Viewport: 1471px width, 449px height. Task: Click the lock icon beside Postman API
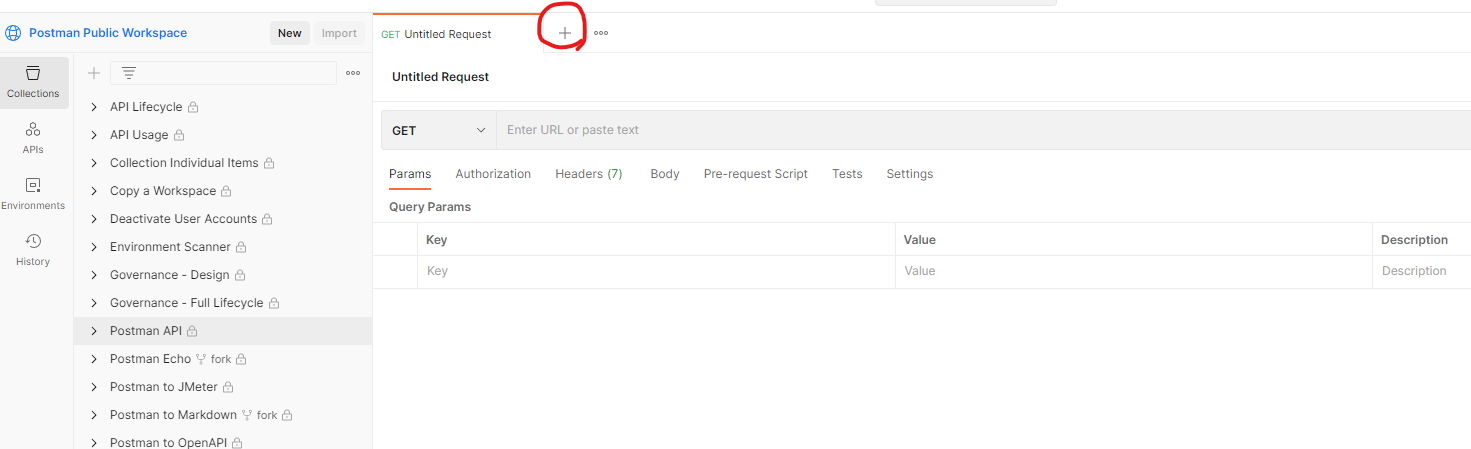[x=192, y=331]
